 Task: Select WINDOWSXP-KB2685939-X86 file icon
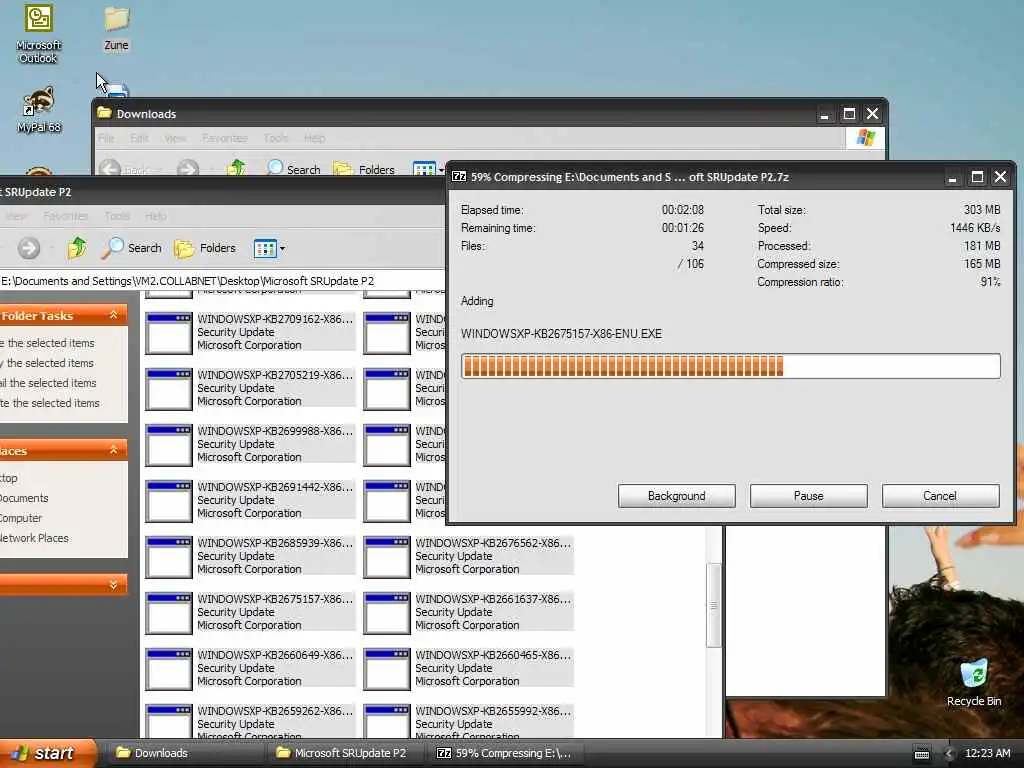(x=168, y=557)
